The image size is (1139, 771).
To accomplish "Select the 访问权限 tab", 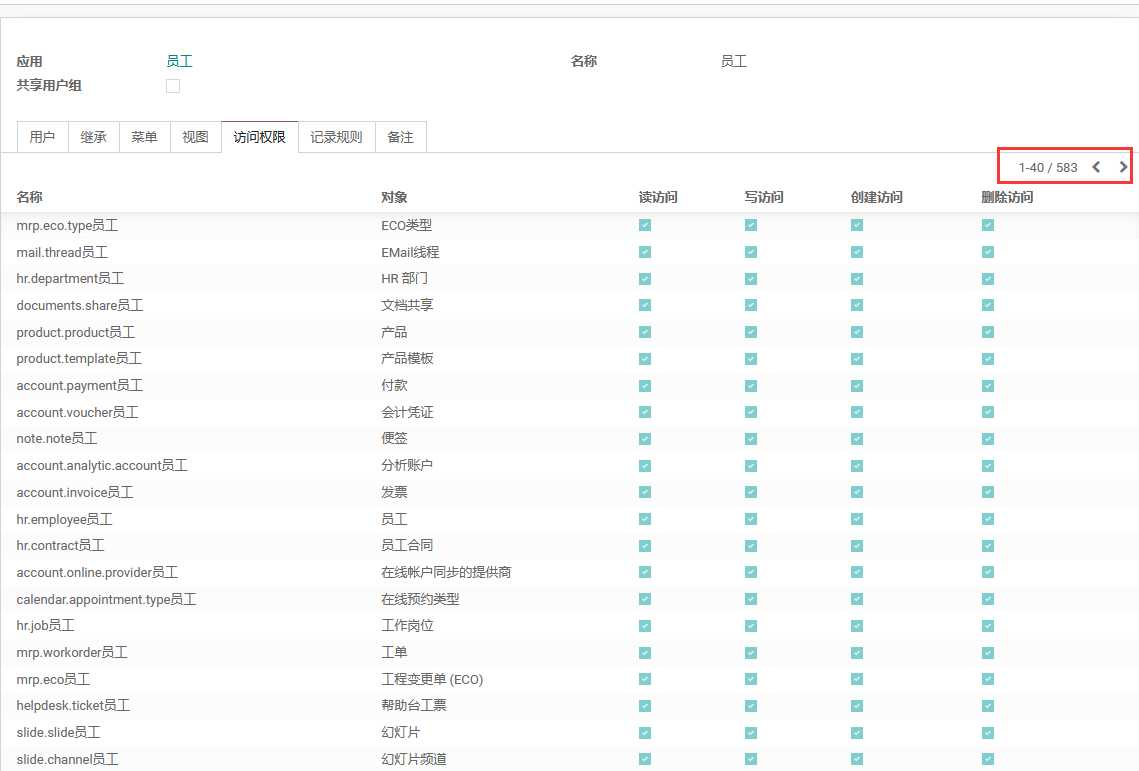I will pyautogui.click(x=259, y=137).
